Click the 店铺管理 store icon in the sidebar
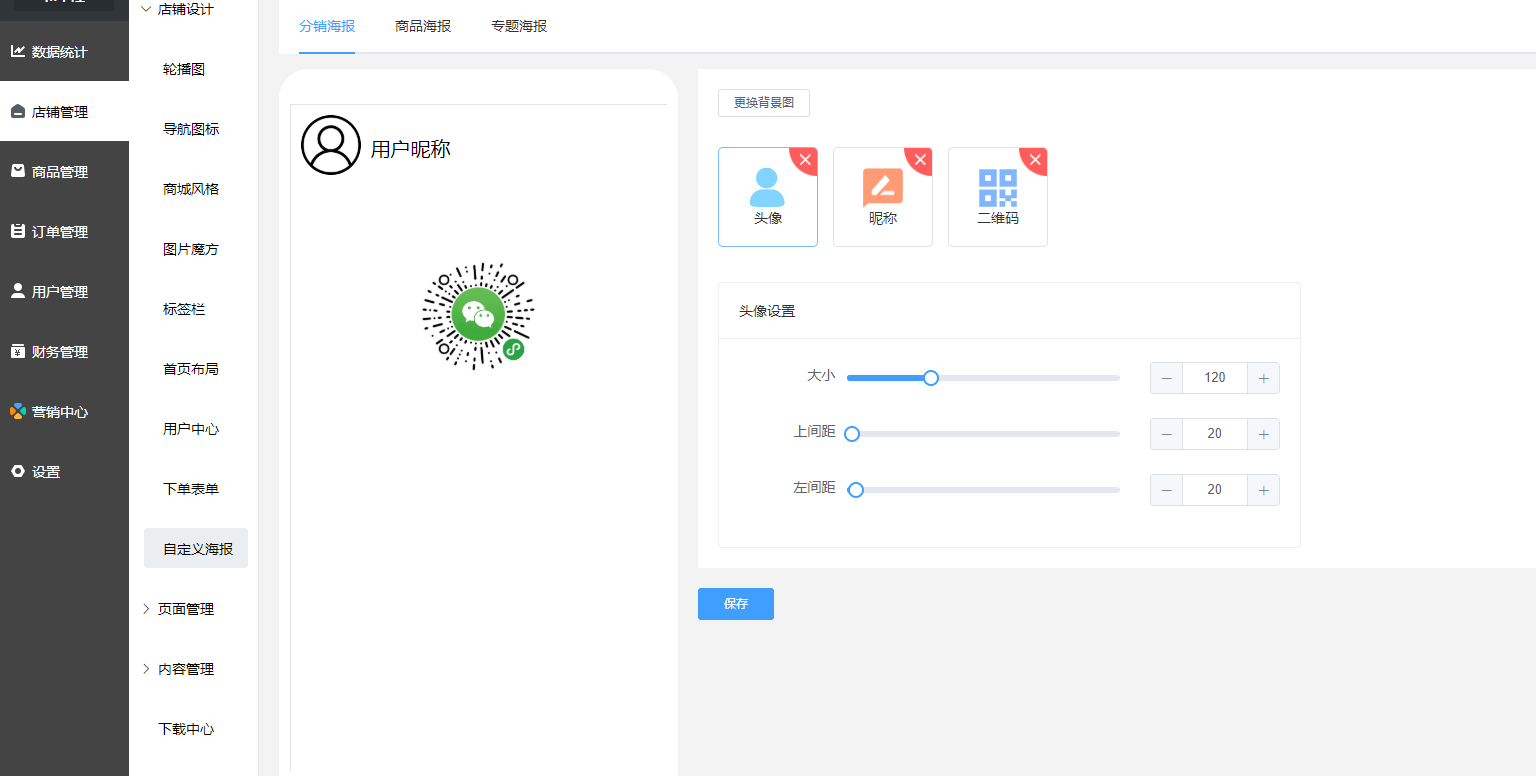1536x776 pixels. (18, 111)
